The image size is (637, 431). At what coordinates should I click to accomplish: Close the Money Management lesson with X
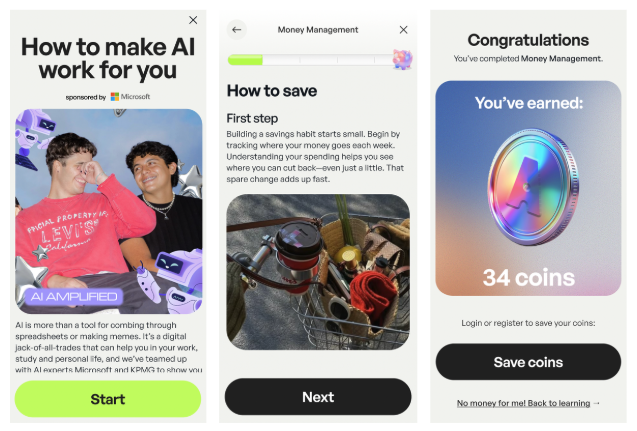[x=403, y=30]
